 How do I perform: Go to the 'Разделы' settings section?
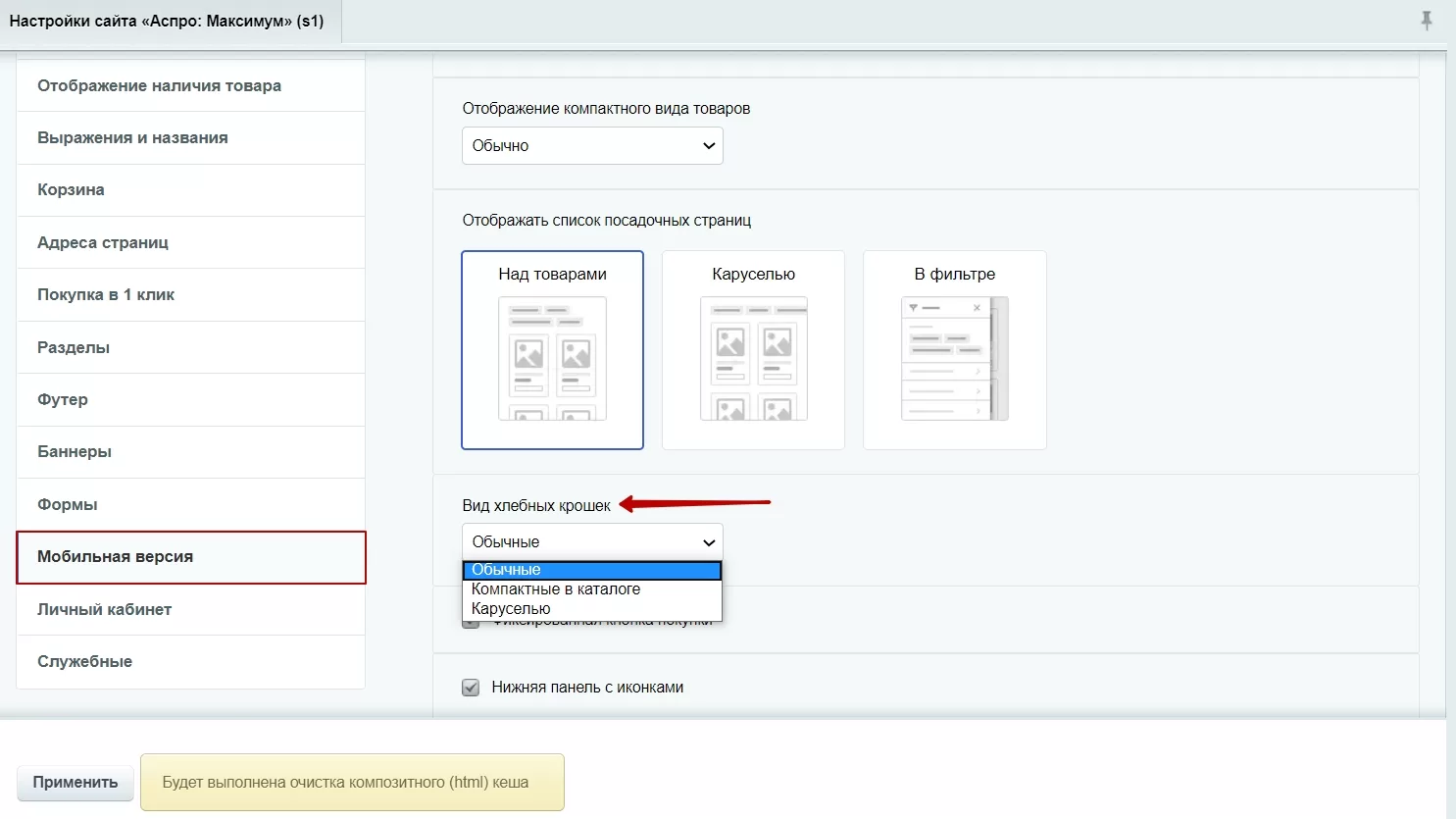point(191,347)
